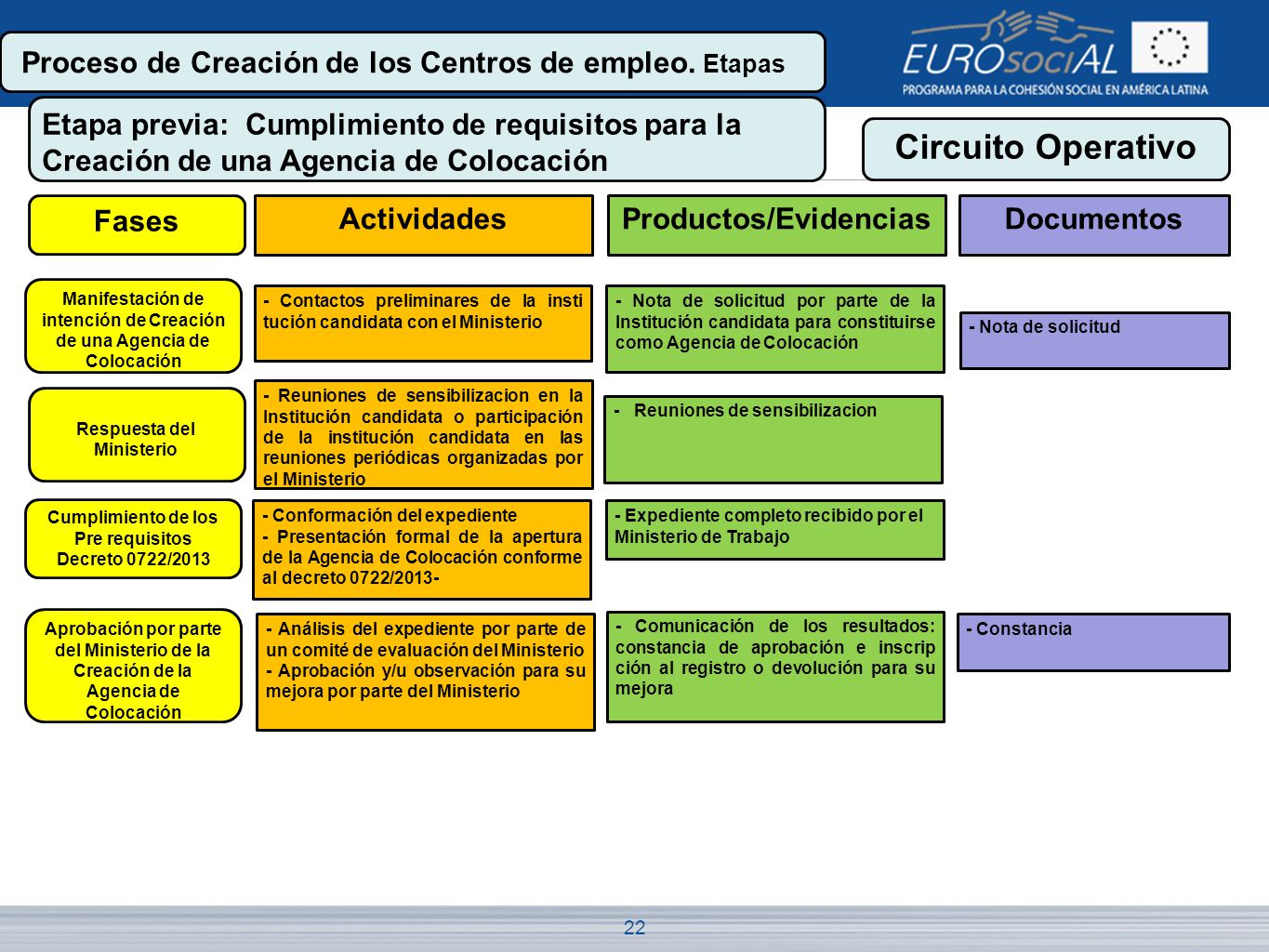Click the orange 'Reuniones de sensibilizacion en la Institución' box

(x=424, y=435)
